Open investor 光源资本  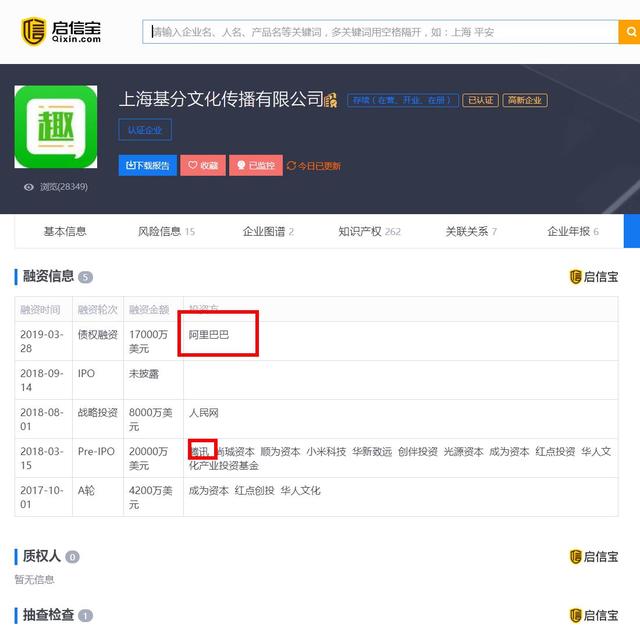[x=463, y=451]
